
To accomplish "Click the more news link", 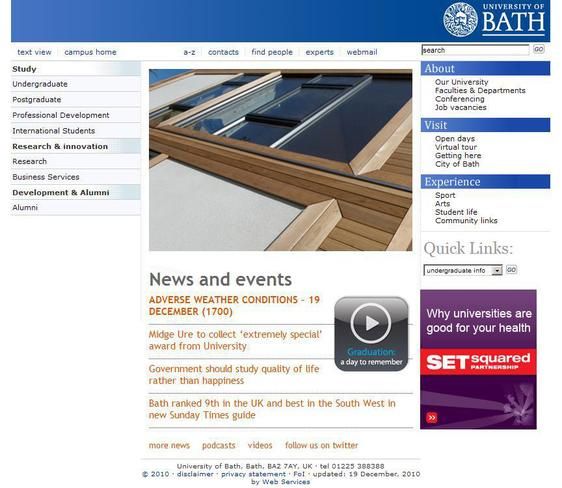I will 169,445.
